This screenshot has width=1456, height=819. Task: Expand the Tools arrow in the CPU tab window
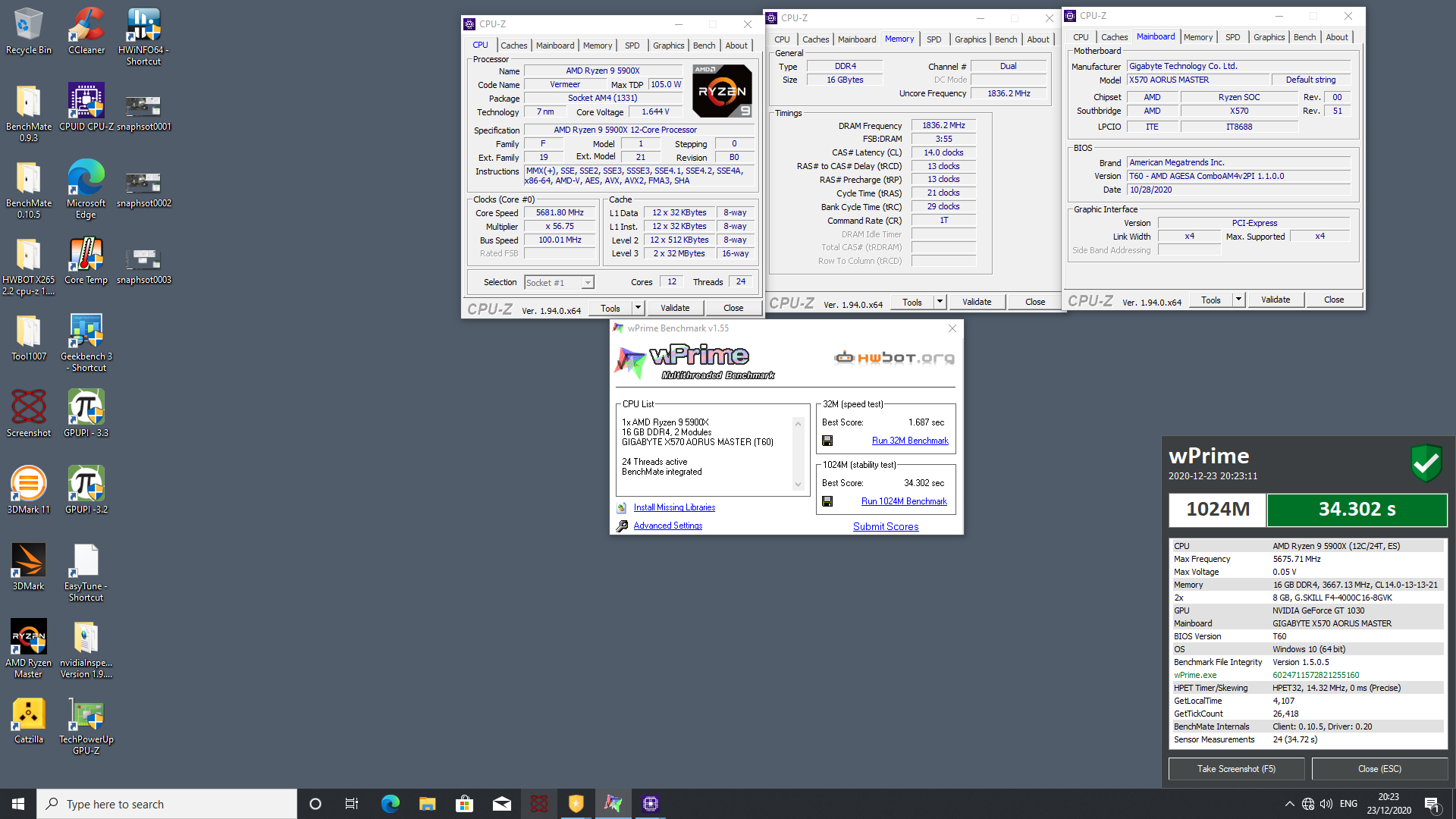[638, 308]
